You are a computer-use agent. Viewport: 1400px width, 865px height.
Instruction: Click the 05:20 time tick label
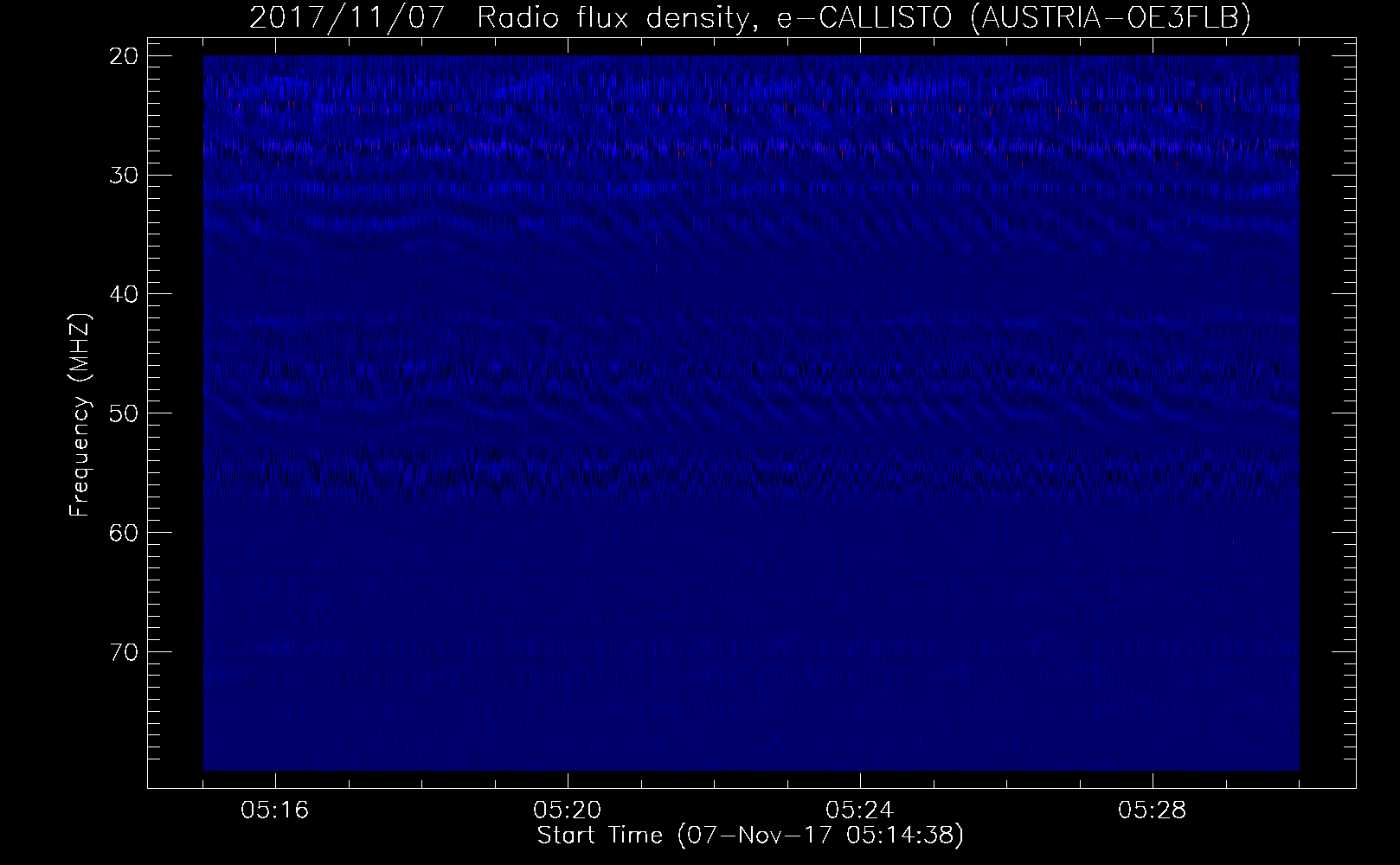[x=568, y=811]
